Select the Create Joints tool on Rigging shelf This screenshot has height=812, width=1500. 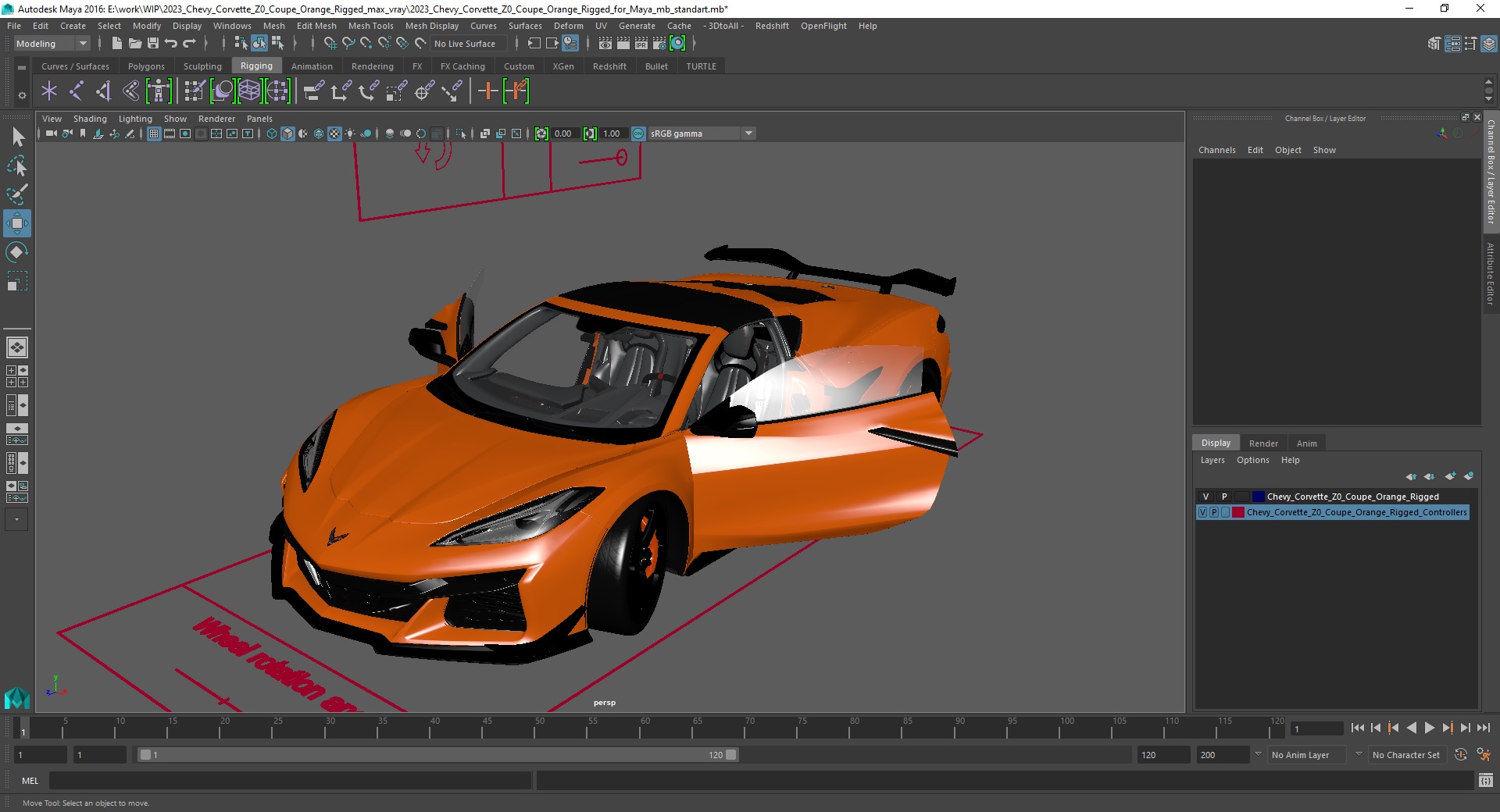tap(76, 91)
